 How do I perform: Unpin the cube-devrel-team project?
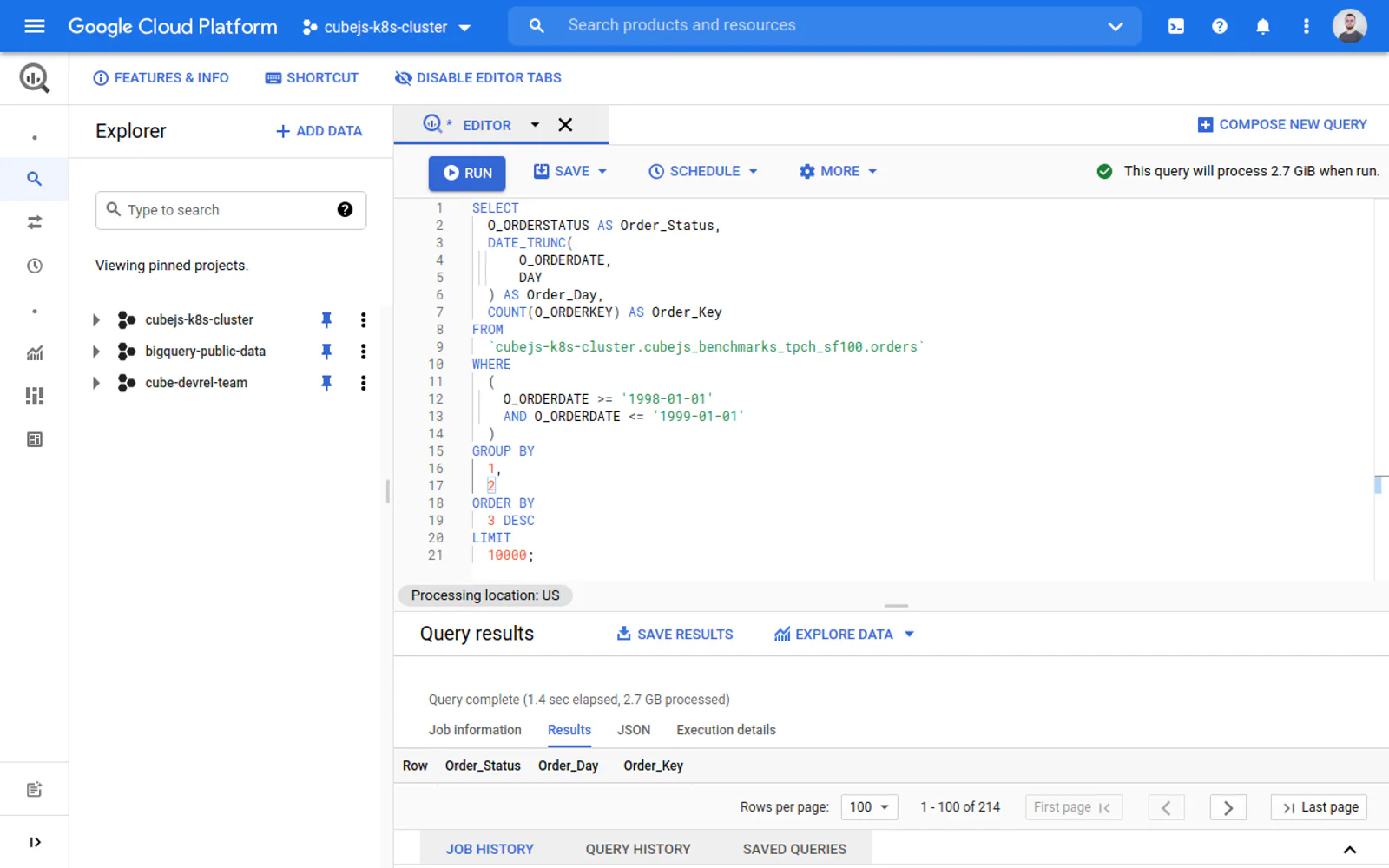[x=326, y=383]
